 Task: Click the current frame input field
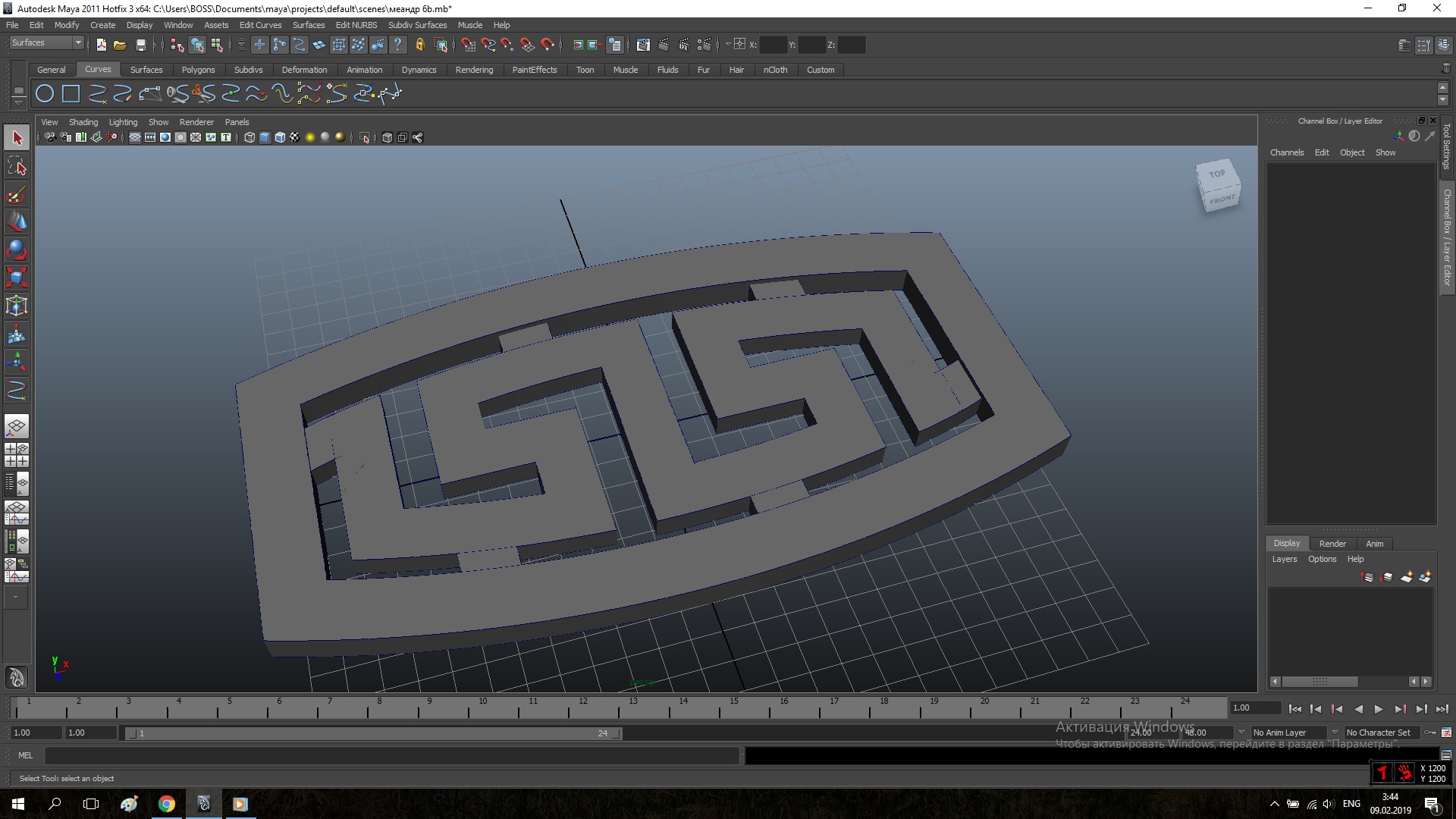[1256, 708]
